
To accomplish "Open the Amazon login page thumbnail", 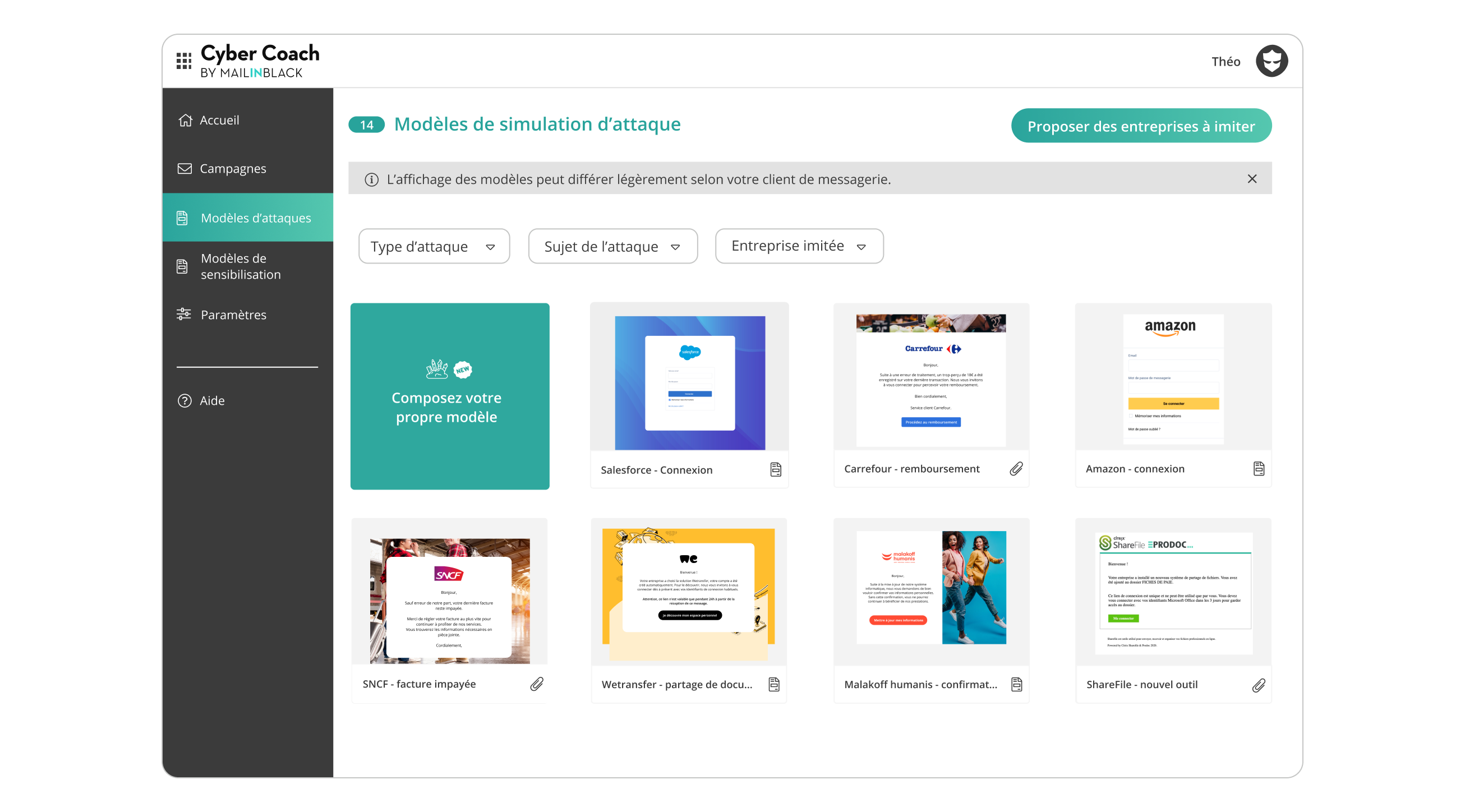I will pos(1173,379).
